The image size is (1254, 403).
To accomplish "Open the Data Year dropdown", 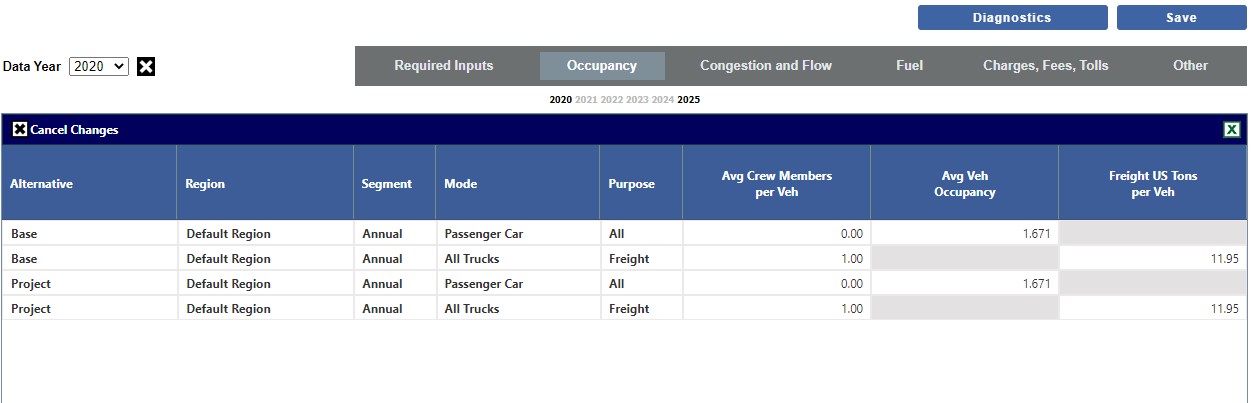I will (99, 66).
